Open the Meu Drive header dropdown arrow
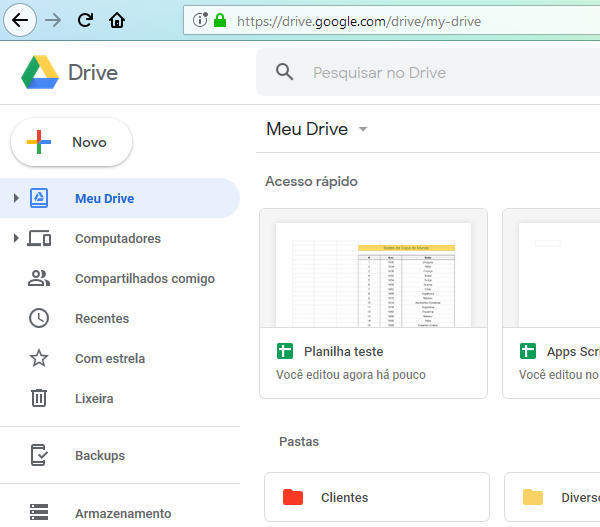 [363, 129]
